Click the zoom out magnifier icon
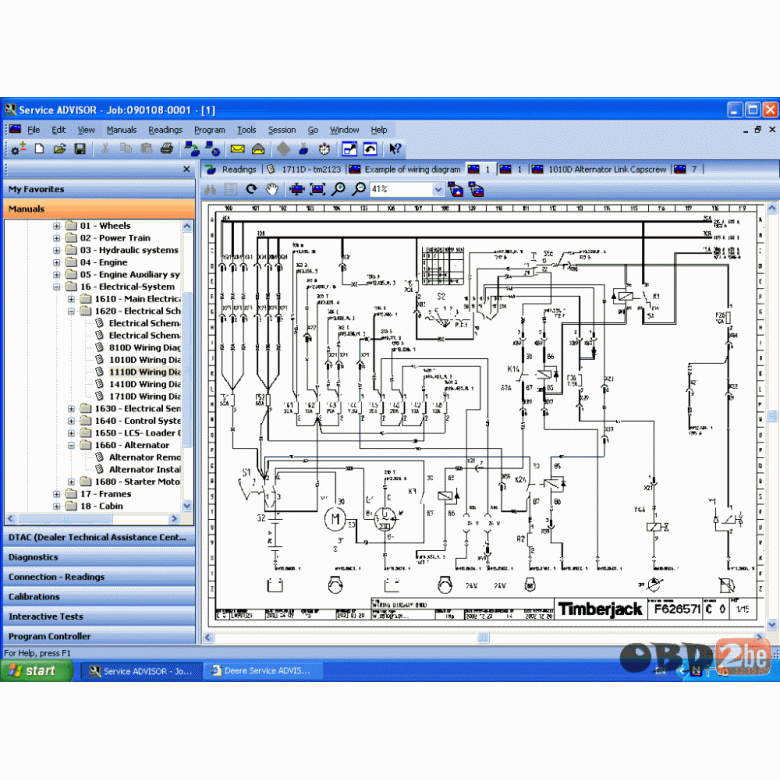Screen dimensions: 780x780 coord(359,189)
